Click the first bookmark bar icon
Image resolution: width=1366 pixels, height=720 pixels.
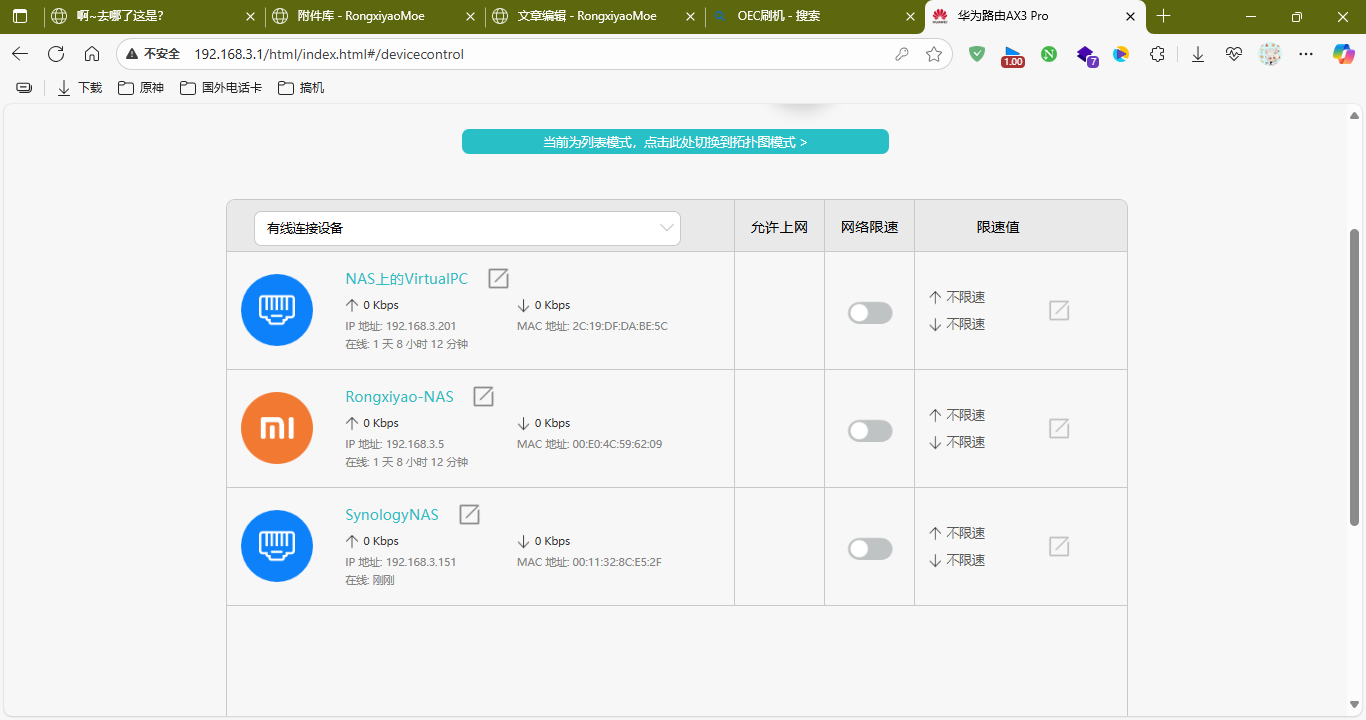(24, 88)
